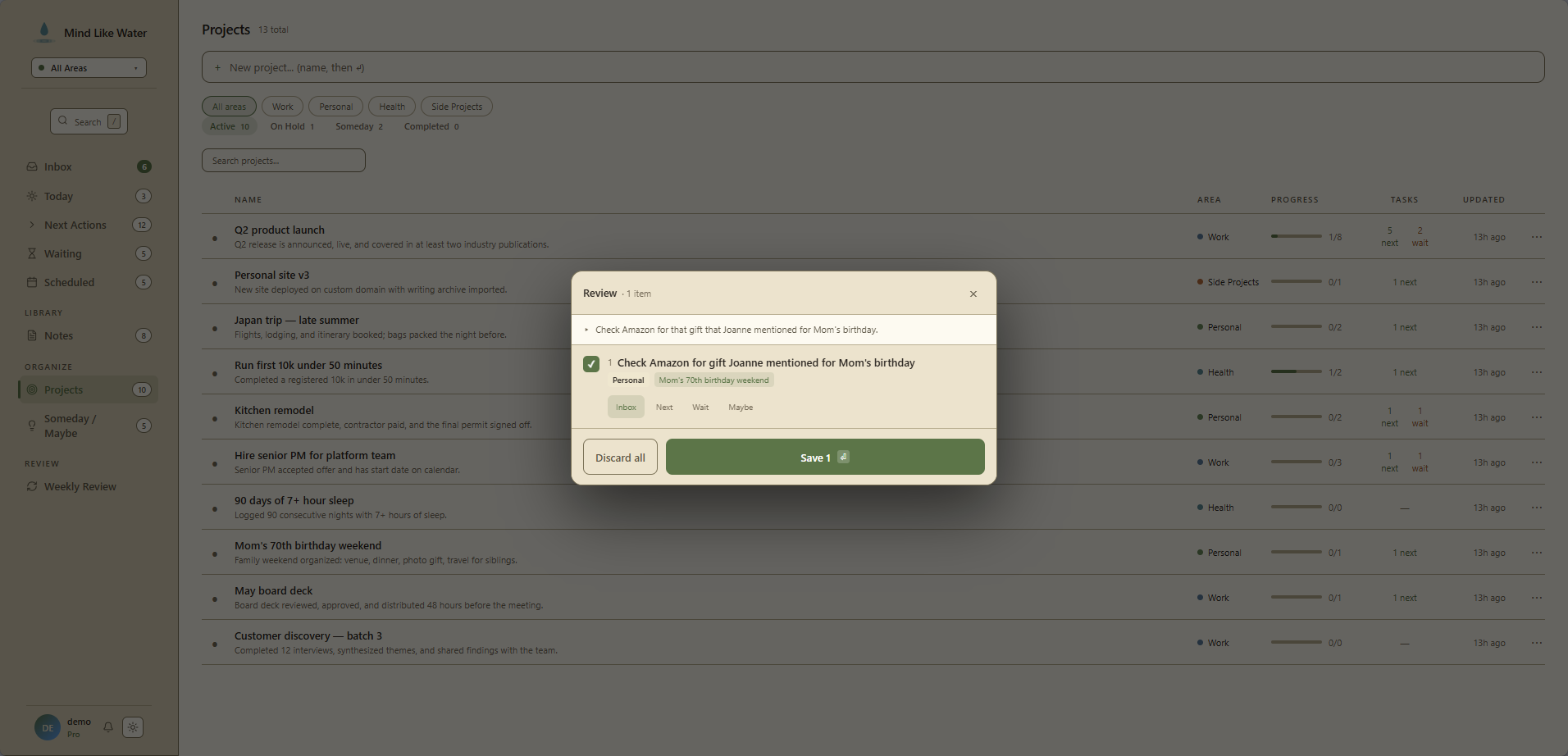Open more options for Japan trip row

1537,327
